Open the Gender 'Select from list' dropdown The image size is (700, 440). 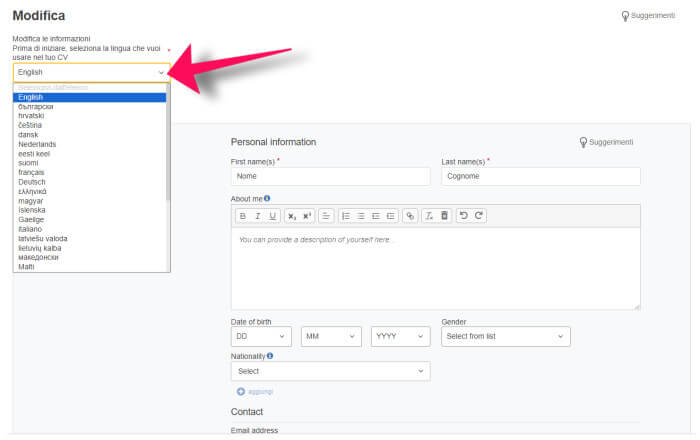tap(505, 337)
